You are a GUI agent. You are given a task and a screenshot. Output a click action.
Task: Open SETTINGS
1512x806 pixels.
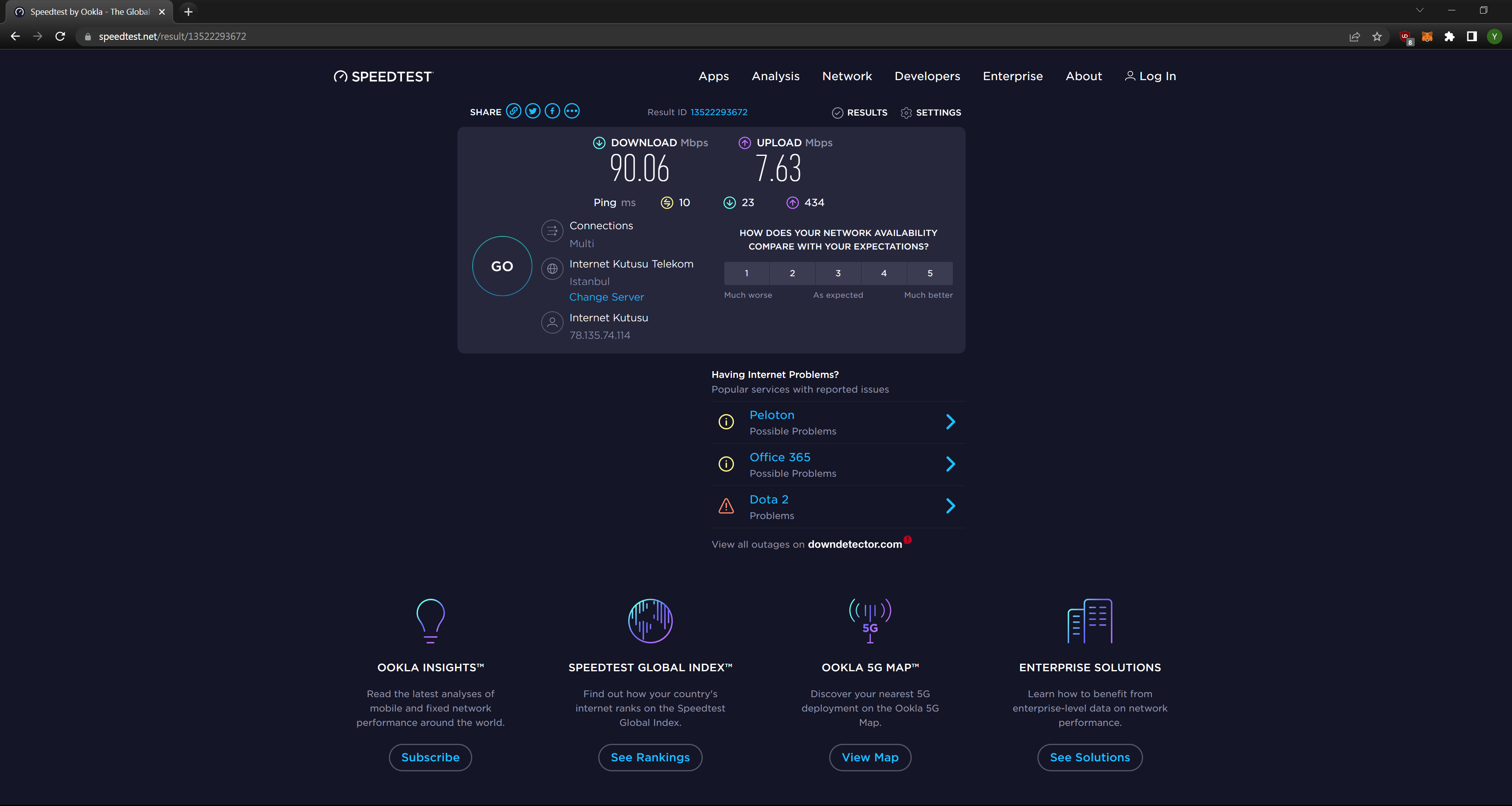tap(931, 113)
